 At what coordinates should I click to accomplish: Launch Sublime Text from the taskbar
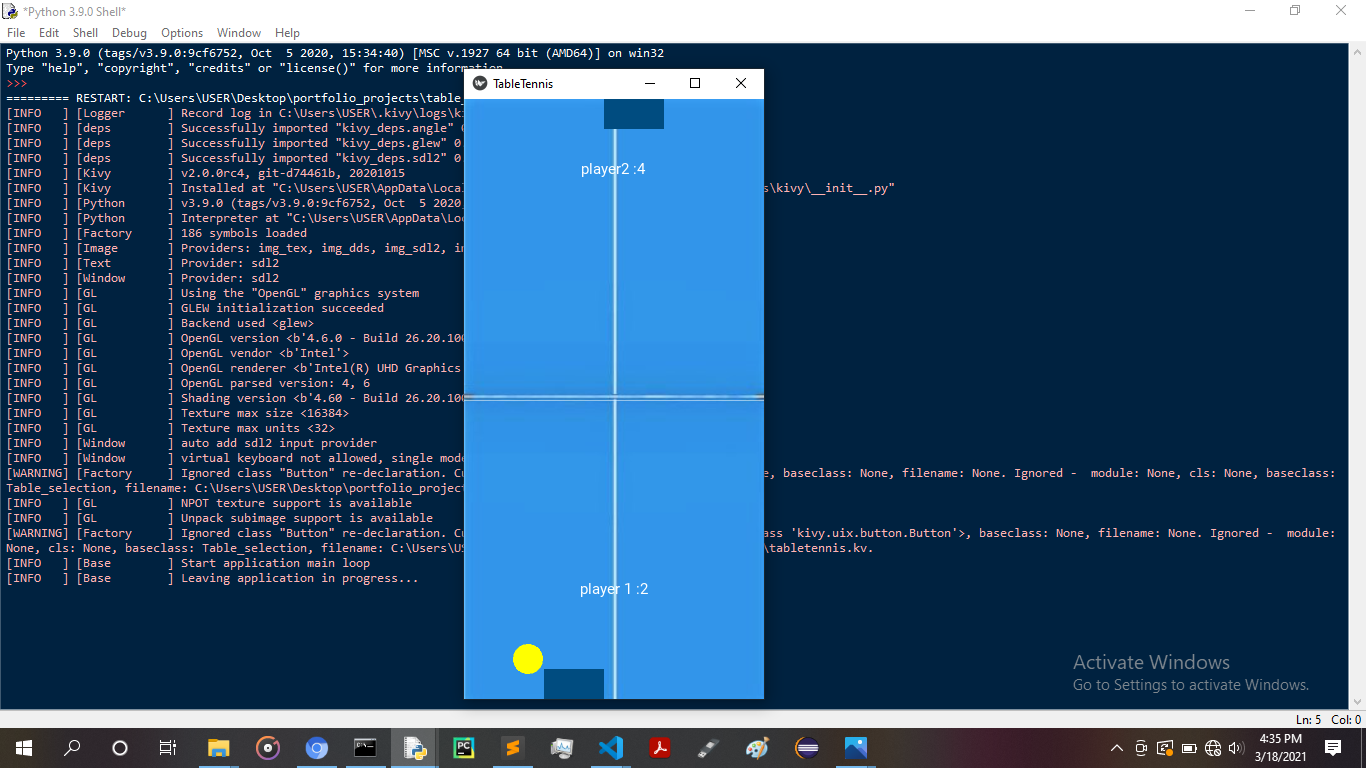(512, 747)
